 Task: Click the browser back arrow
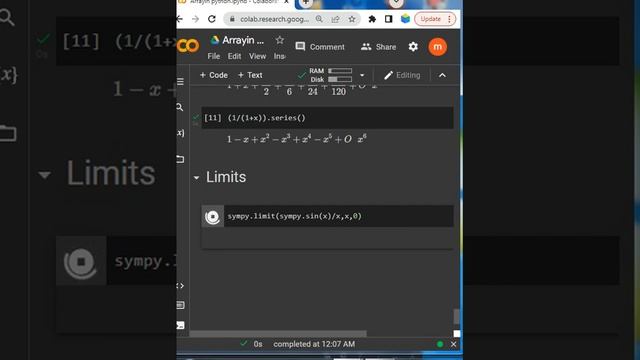[180, 19]
